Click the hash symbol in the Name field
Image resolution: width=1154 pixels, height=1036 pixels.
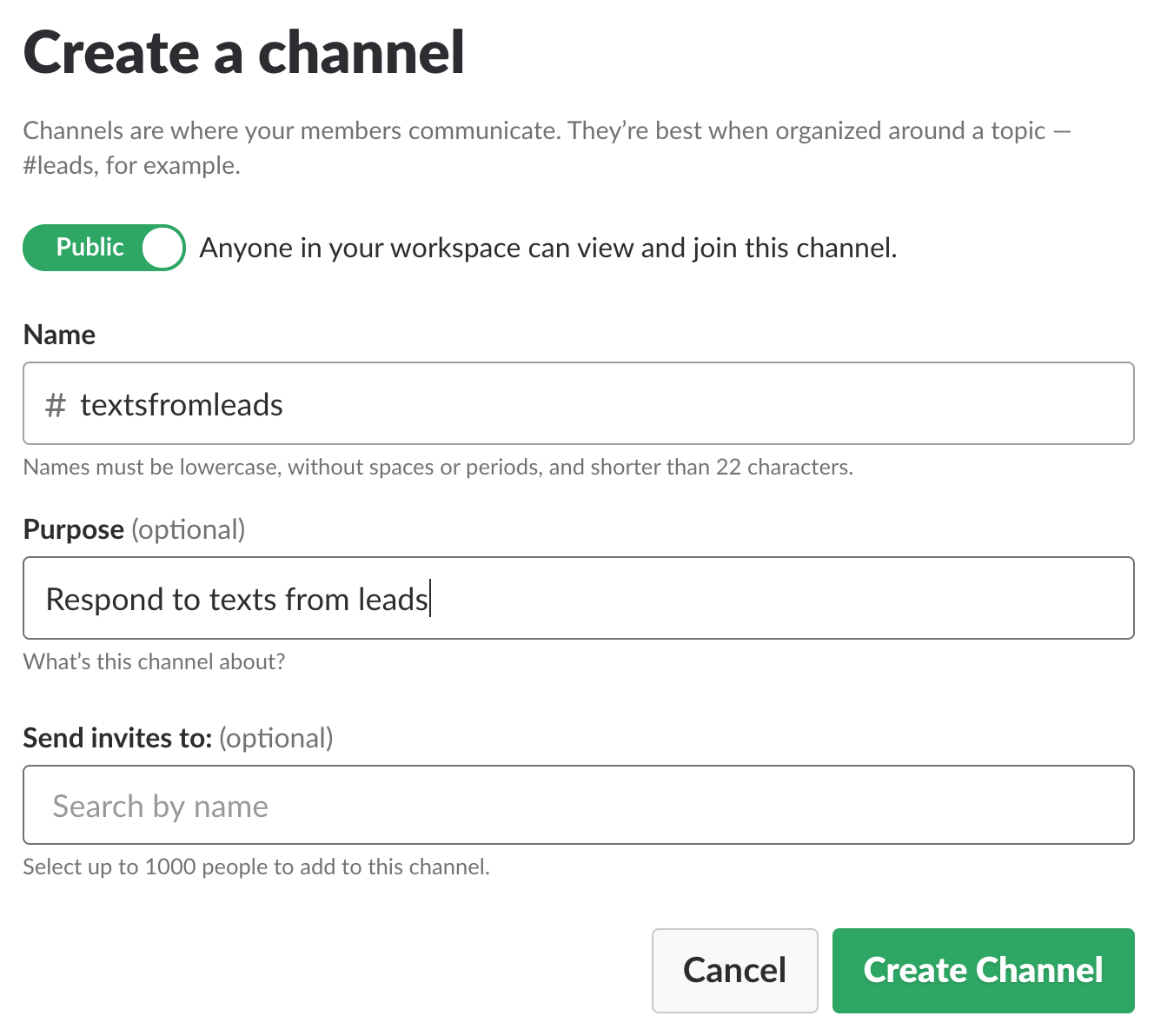pyautogui.click(x=56, y=405)
